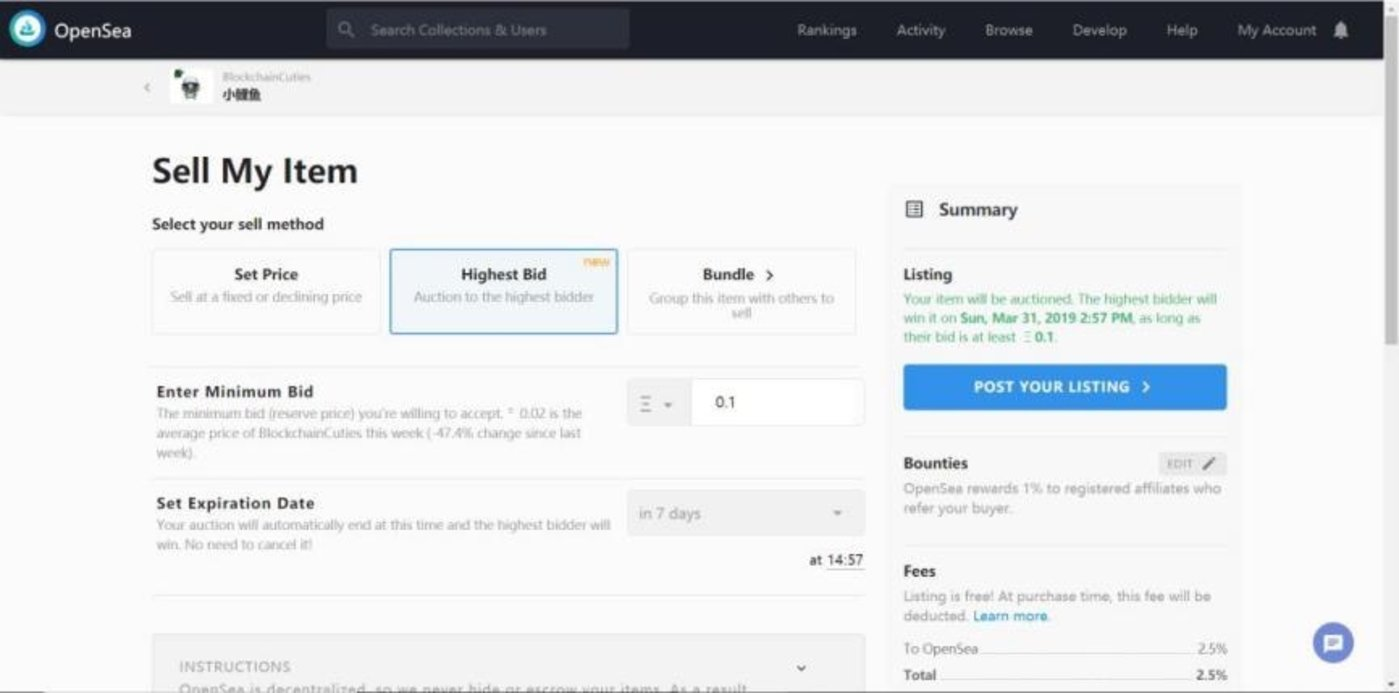Click the BlockchainCuties item thumbnail
The width and height of the screenshot is (1399, 693).
click(190, 87)
